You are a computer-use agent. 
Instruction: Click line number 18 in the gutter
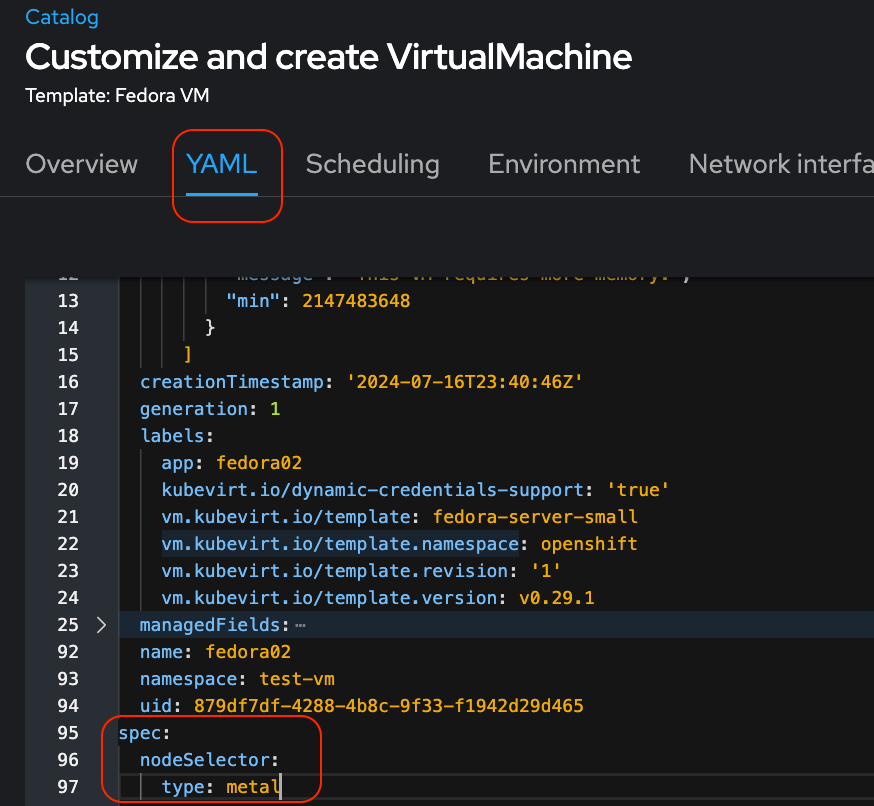pyautogui.click(x=68, y=436)
